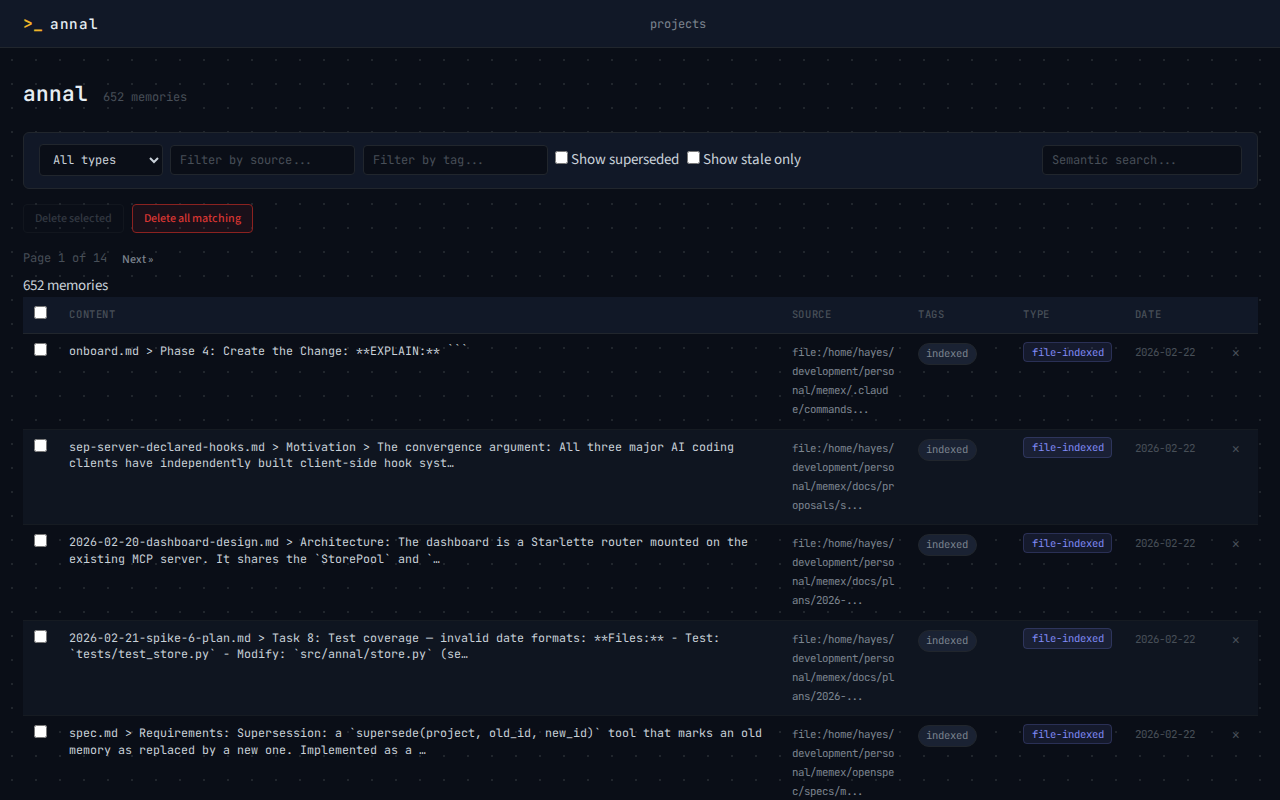Click file-indexed badge in spec.md row
1280x800 pixels.
pos(1067,734)
